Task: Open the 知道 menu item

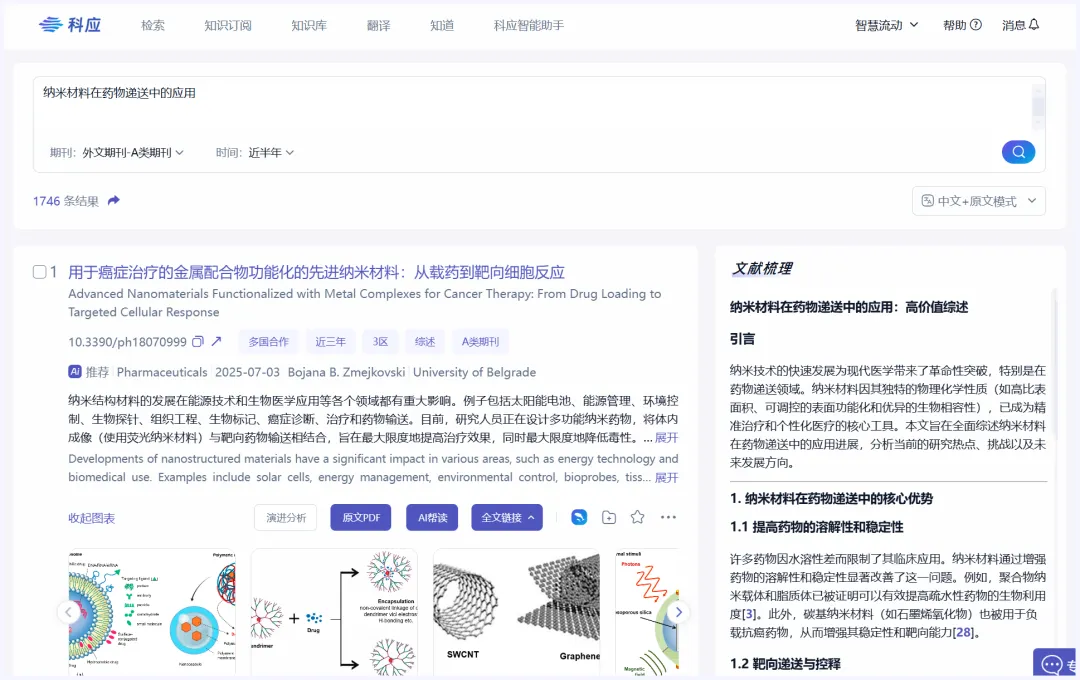Action: click(442, 25)
